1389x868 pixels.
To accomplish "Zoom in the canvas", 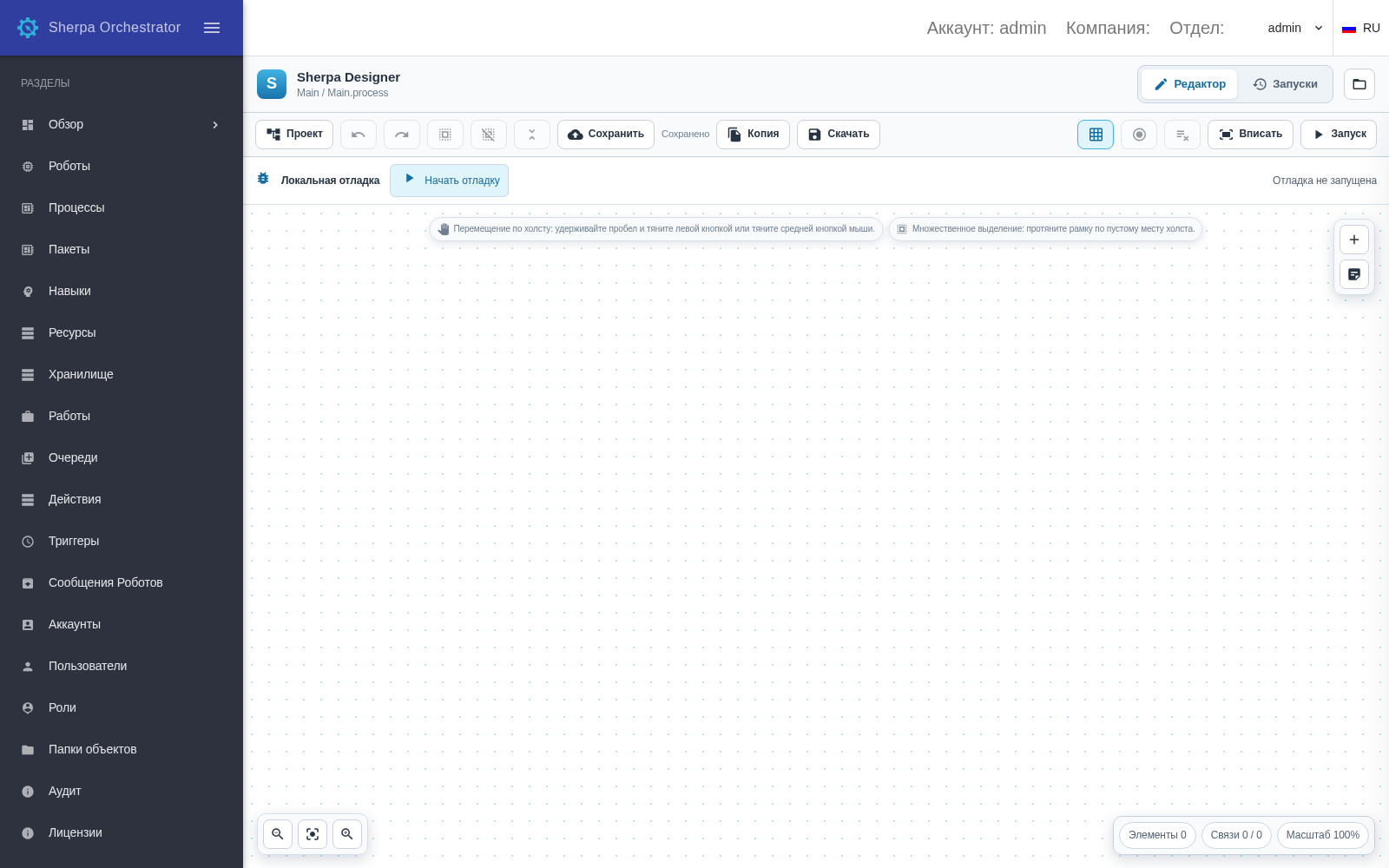I will (347, 834).
